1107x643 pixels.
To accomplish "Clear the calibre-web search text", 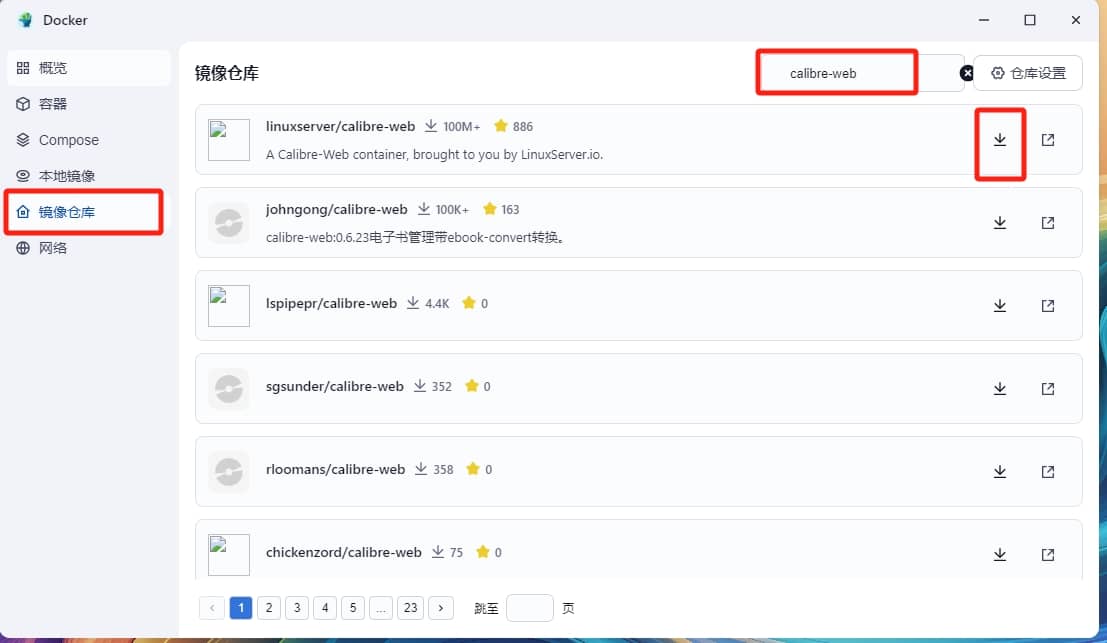I will (x=967, y=73).
